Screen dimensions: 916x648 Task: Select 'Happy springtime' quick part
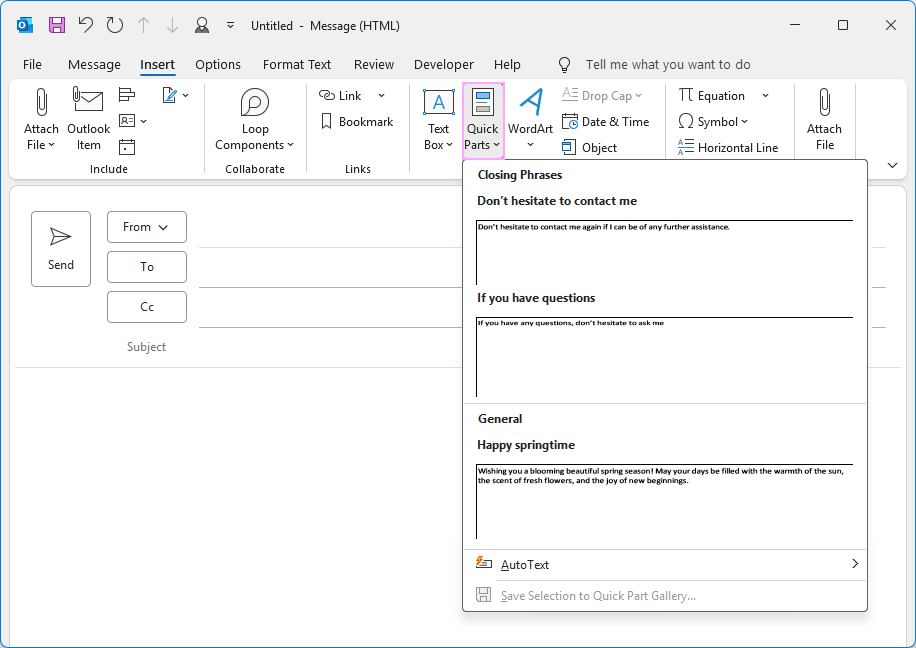[665, 488]
